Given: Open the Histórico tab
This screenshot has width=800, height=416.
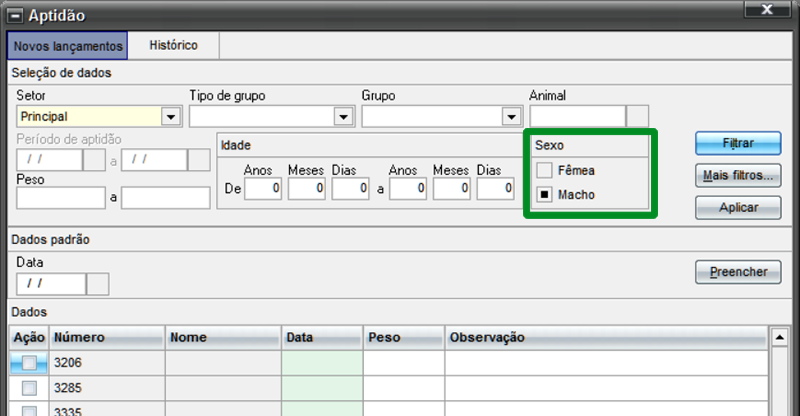Looking at the screenshot, I should point(173,45).
